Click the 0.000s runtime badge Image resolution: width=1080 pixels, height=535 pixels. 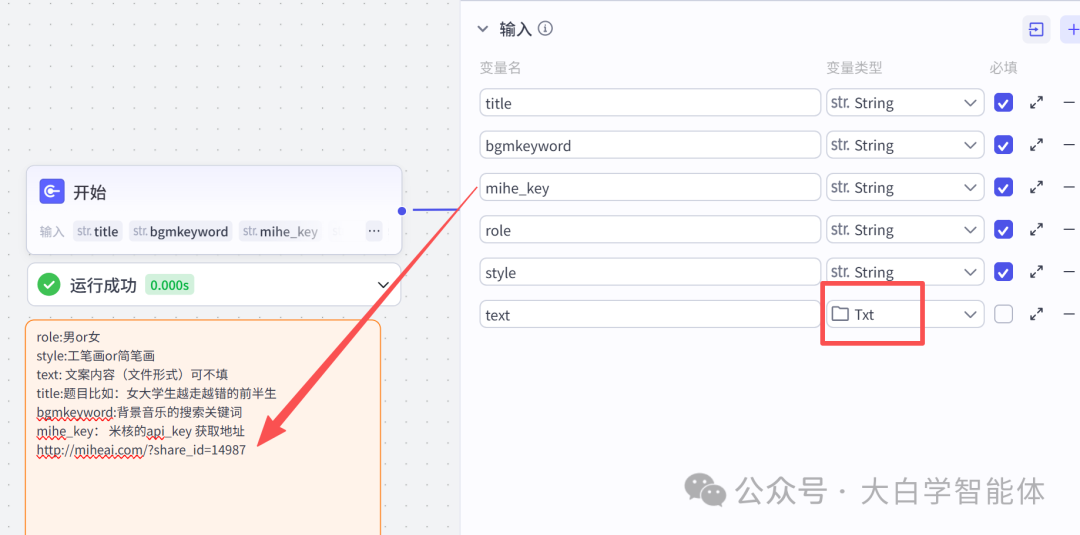coord(169,285)
